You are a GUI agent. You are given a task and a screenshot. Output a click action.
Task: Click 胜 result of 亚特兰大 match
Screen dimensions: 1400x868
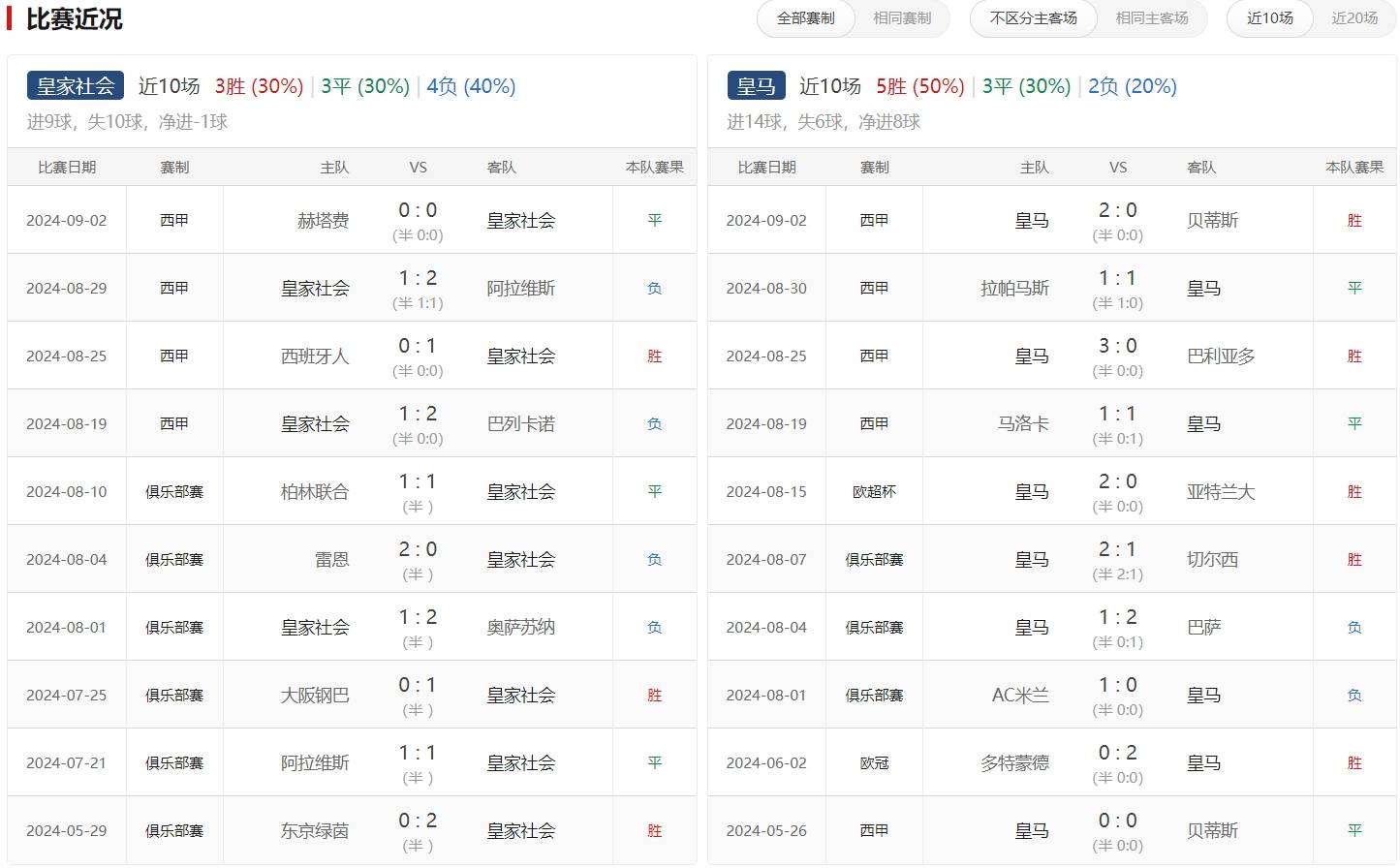(1354, 492)
